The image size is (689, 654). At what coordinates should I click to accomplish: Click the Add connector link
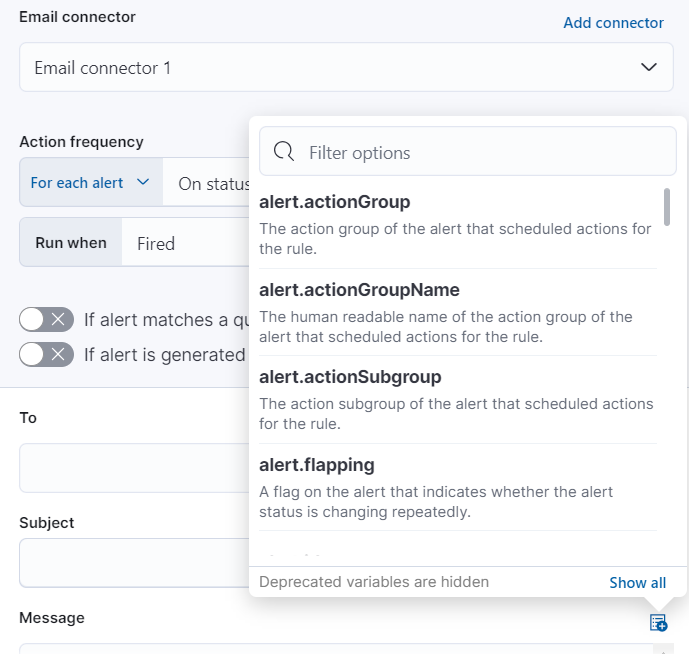pos(613,23)
